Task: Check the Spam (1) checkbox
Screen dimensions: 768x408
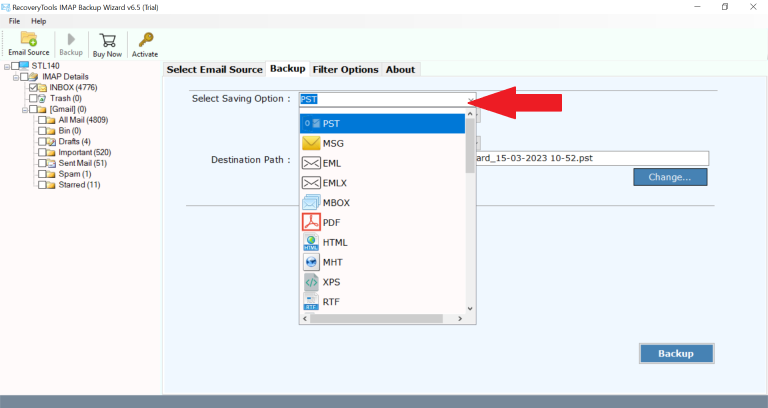Action: pos(42,174)
